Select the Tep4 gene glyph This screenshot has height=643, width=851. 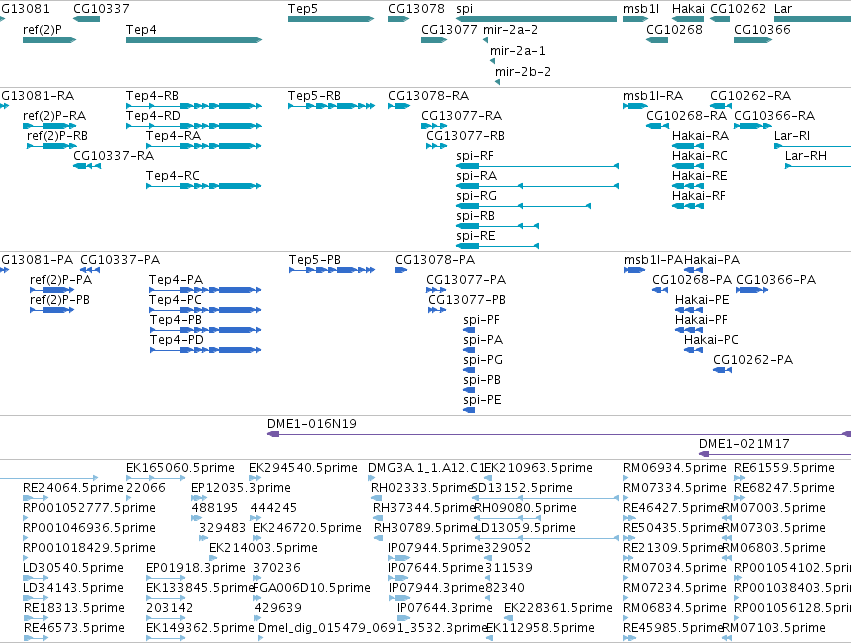coord(194,40)
